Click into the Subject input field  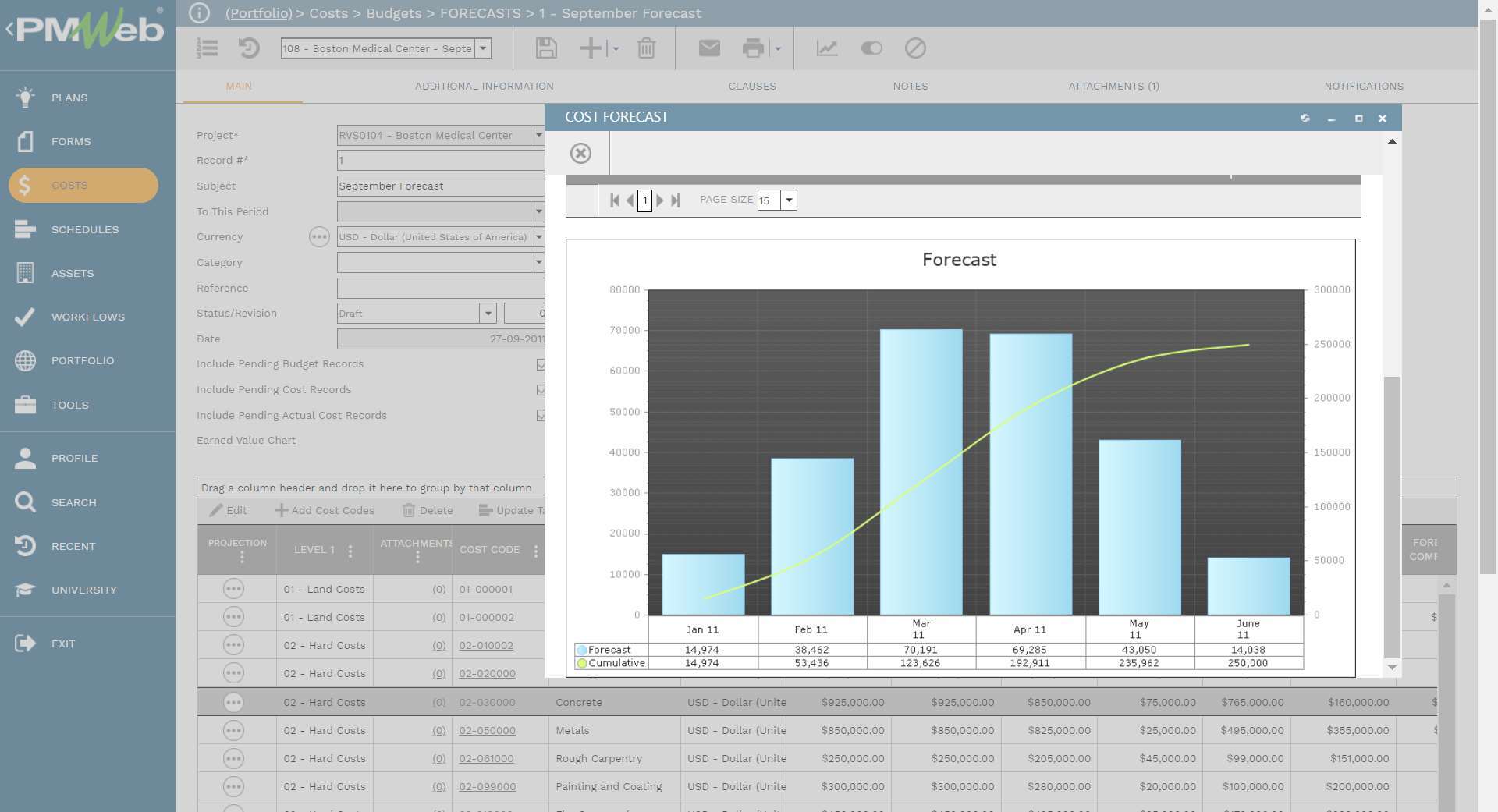coord(441,186)
